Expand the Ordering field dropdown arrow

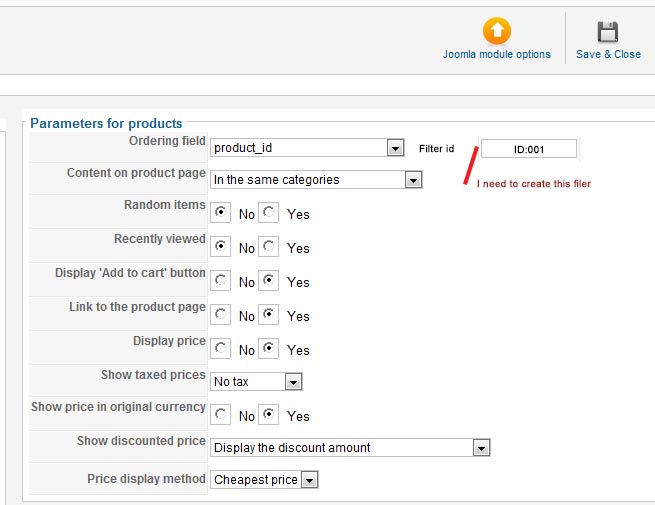(x=395, y=148)
